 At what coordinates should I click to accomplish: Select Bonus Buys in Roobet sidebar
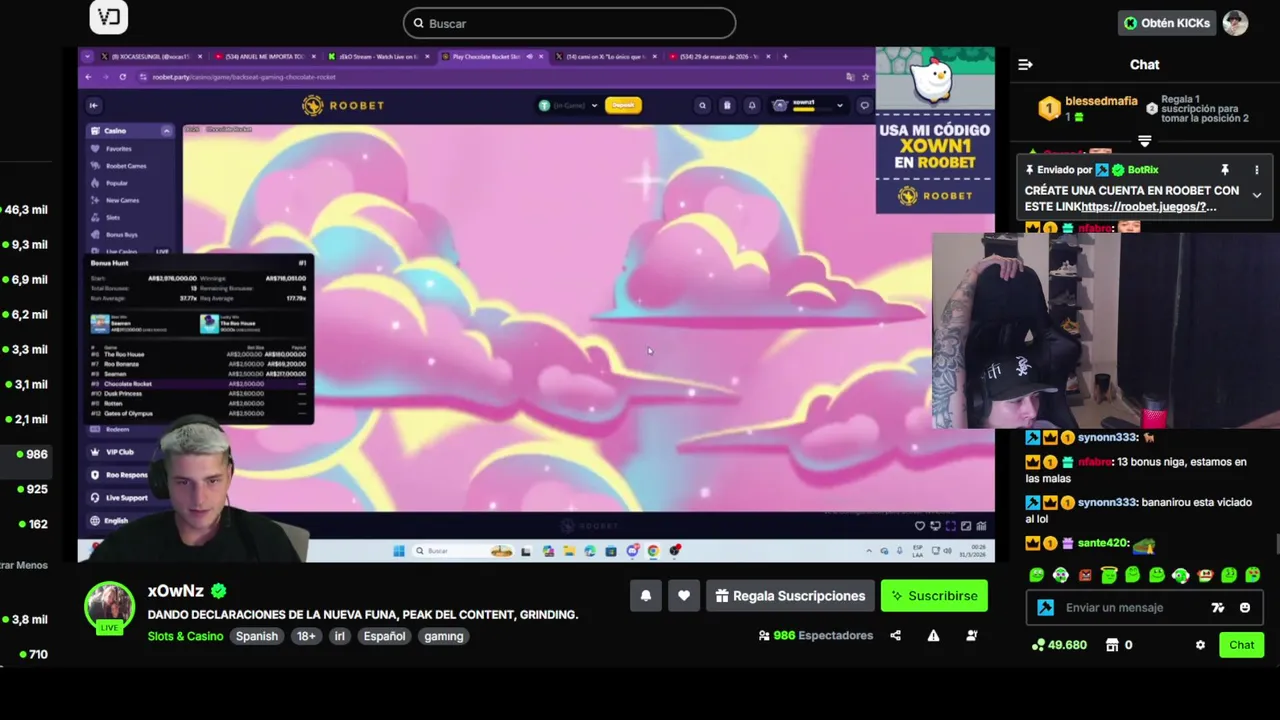[121, 234]
